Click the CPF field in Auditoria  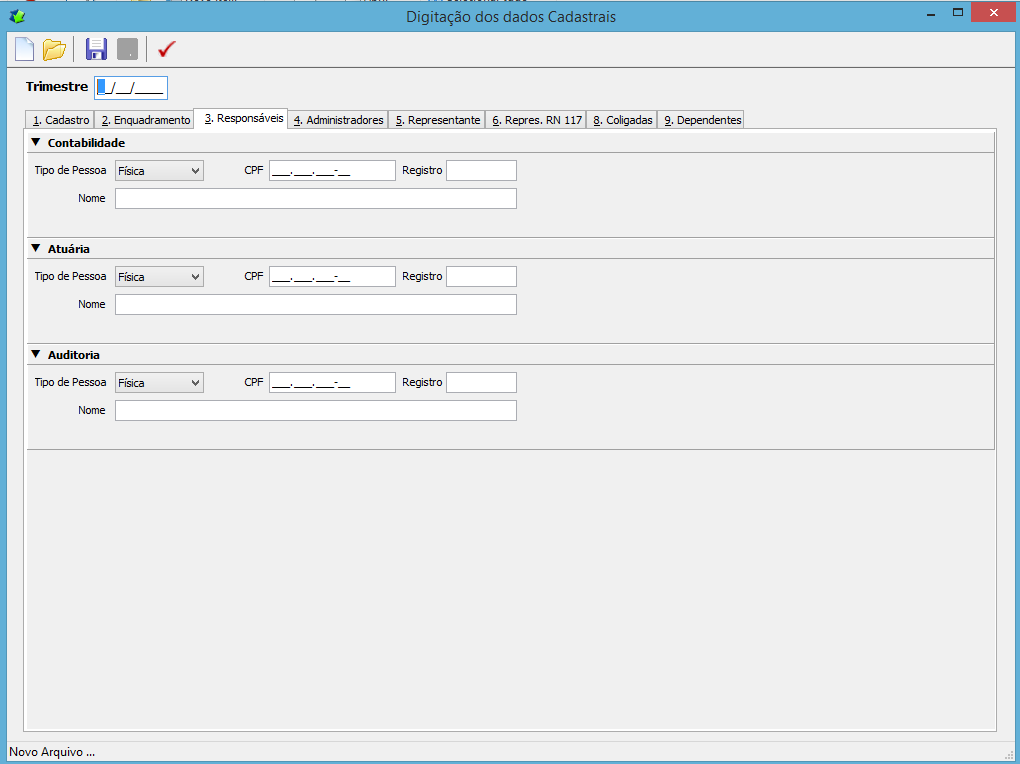tap(332, 383)
